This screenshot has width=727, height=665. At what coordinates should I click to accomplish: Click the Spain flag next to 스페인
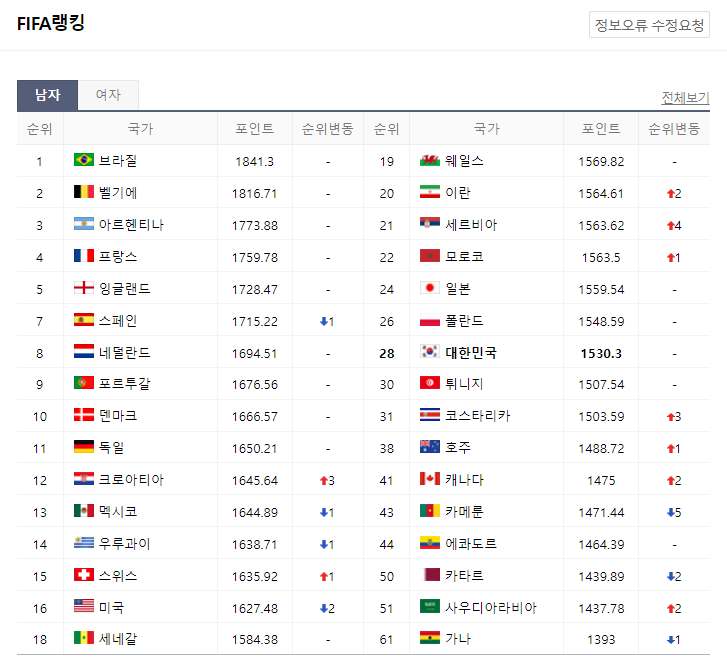coord(84,320)
